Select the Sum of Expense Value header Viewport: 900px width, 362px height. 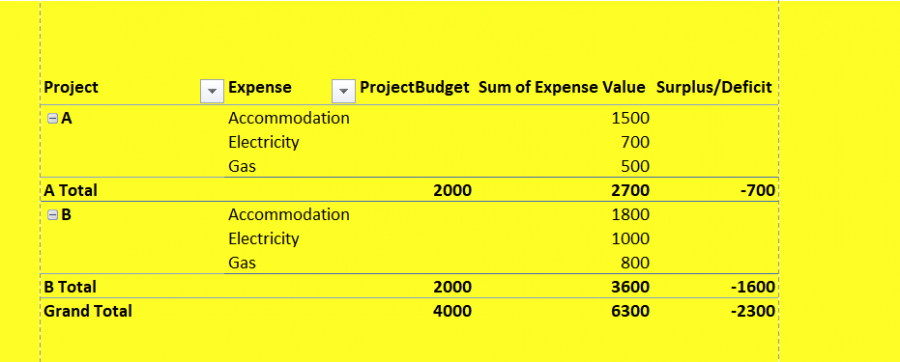tap(562, 87)
